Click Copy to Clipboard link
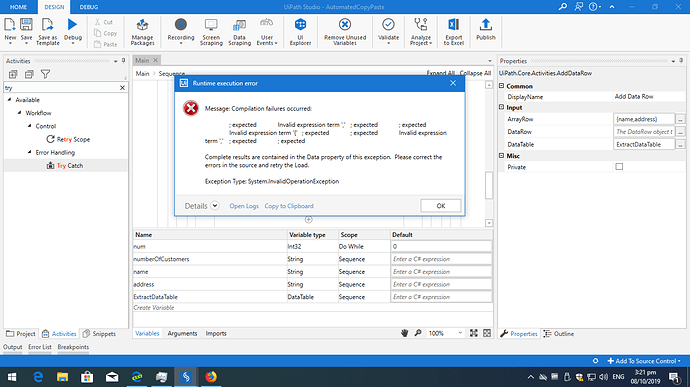This screenshot has height=387, width=690. coord(289,206)
